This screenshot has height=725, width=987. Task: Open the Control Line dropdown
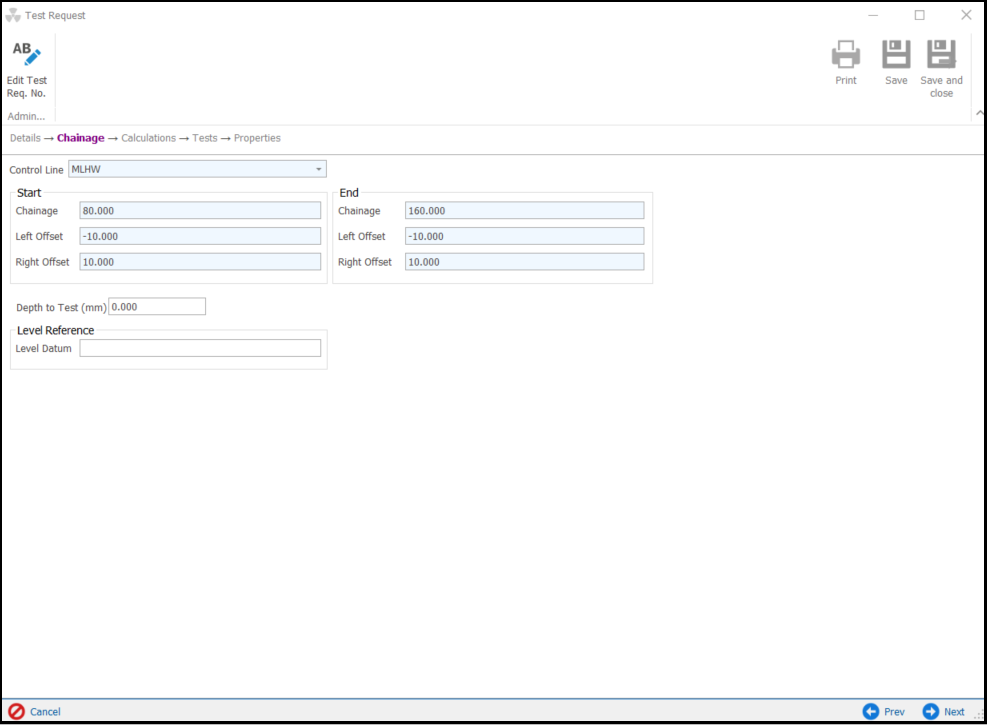click(318, 169)
